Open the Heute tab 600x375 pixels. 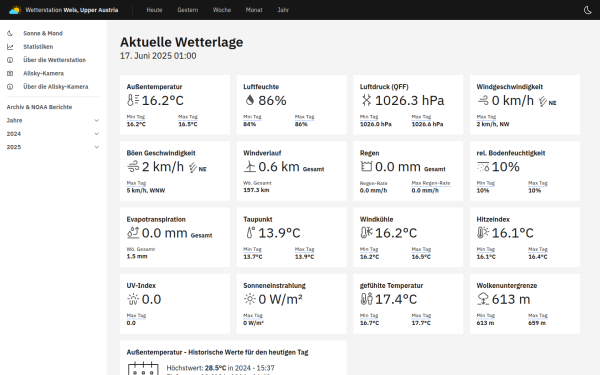click(154, 10)
